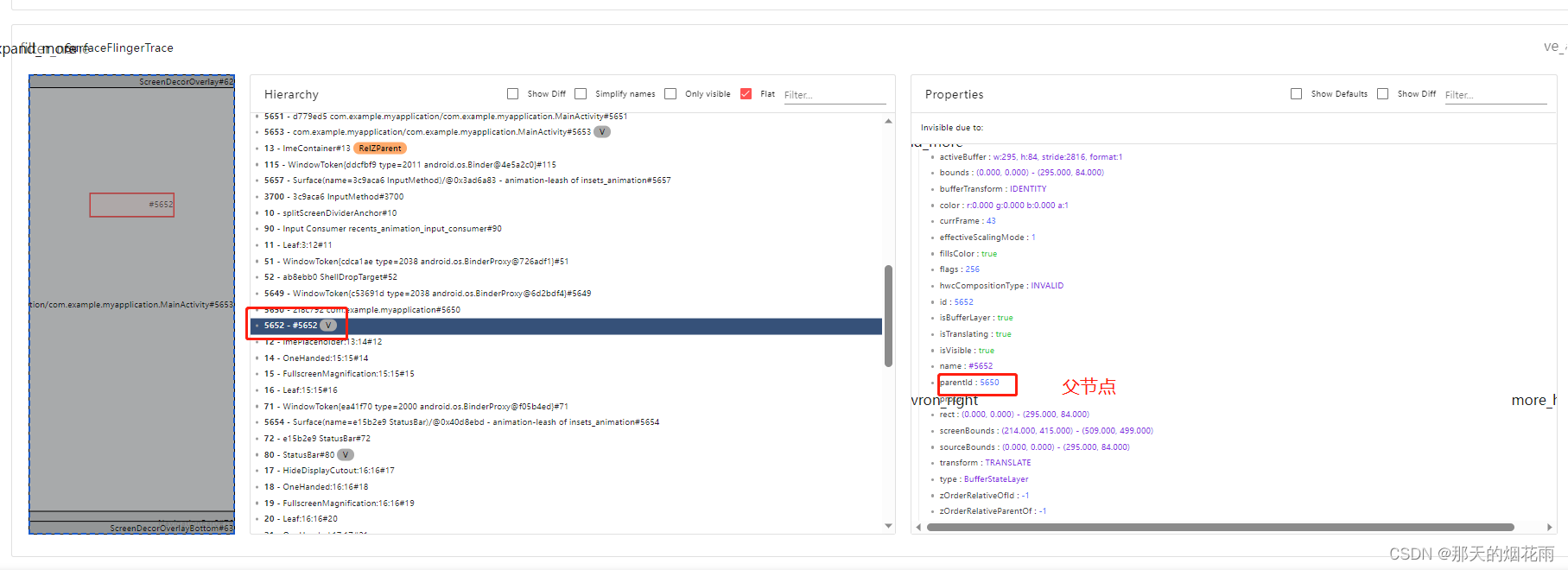The height and width of the screenshot is (570, 1568).
Task: Select hierarchy row 5651 MainActivity#5651
Action: 446,117
